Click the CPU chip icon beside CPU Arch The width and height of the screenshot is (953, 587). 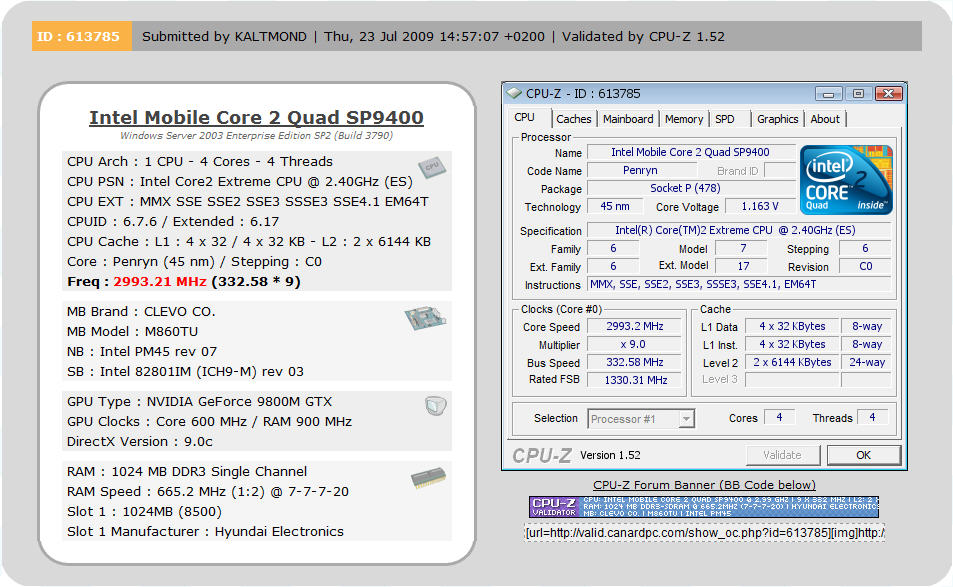tap(432, 167)
